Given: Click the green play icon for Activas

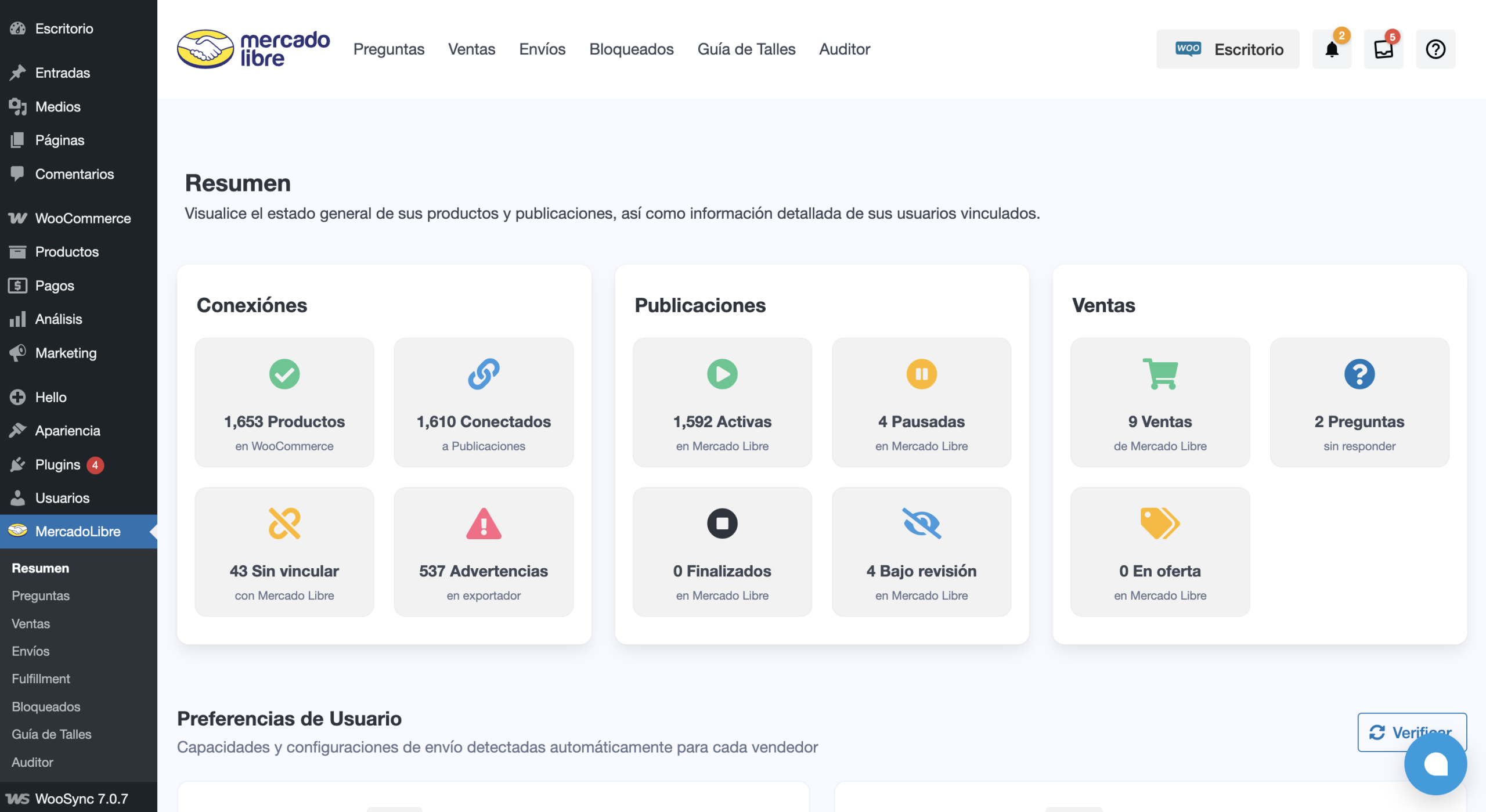Looking at the screenshot, I should [722, 374].
